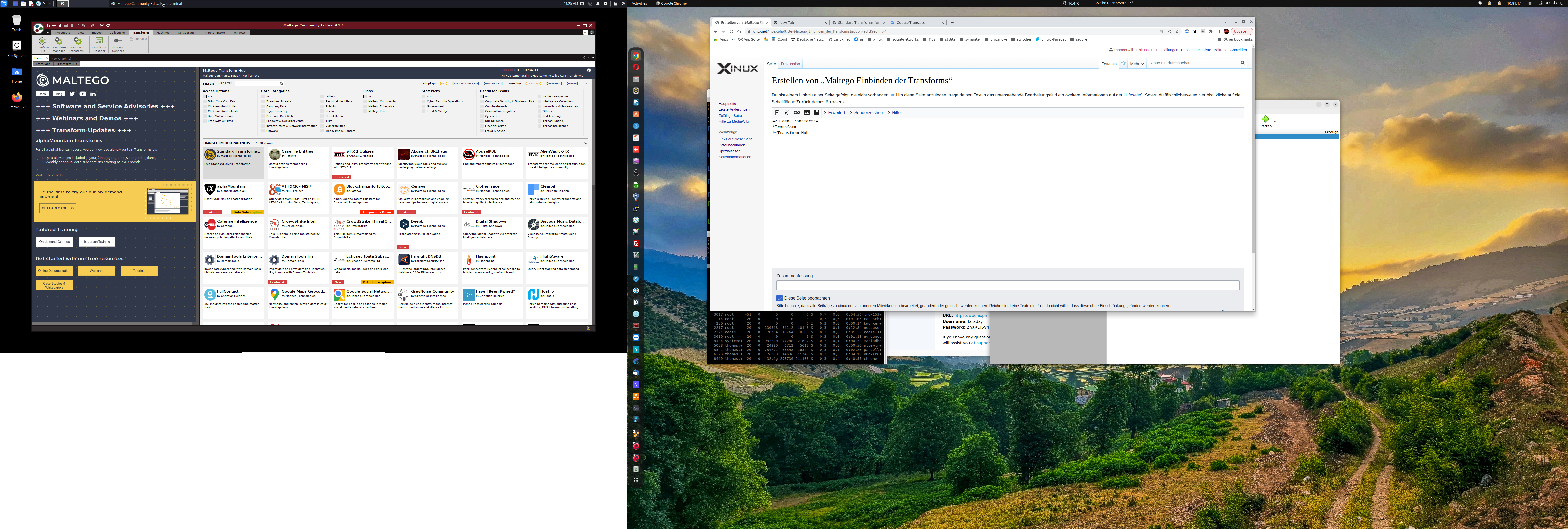Switch to the Investigate ribbon tab
1568x529 pixels.
62,33
